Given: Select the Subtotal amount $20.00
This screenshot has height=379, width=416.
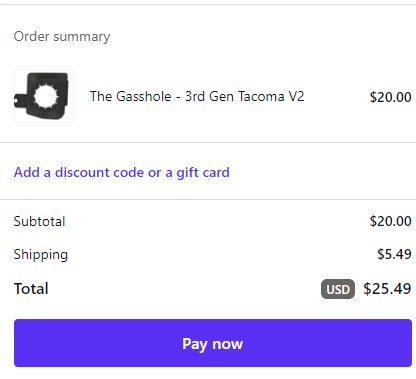Looking at the screenshot, I should click(390, 221).
